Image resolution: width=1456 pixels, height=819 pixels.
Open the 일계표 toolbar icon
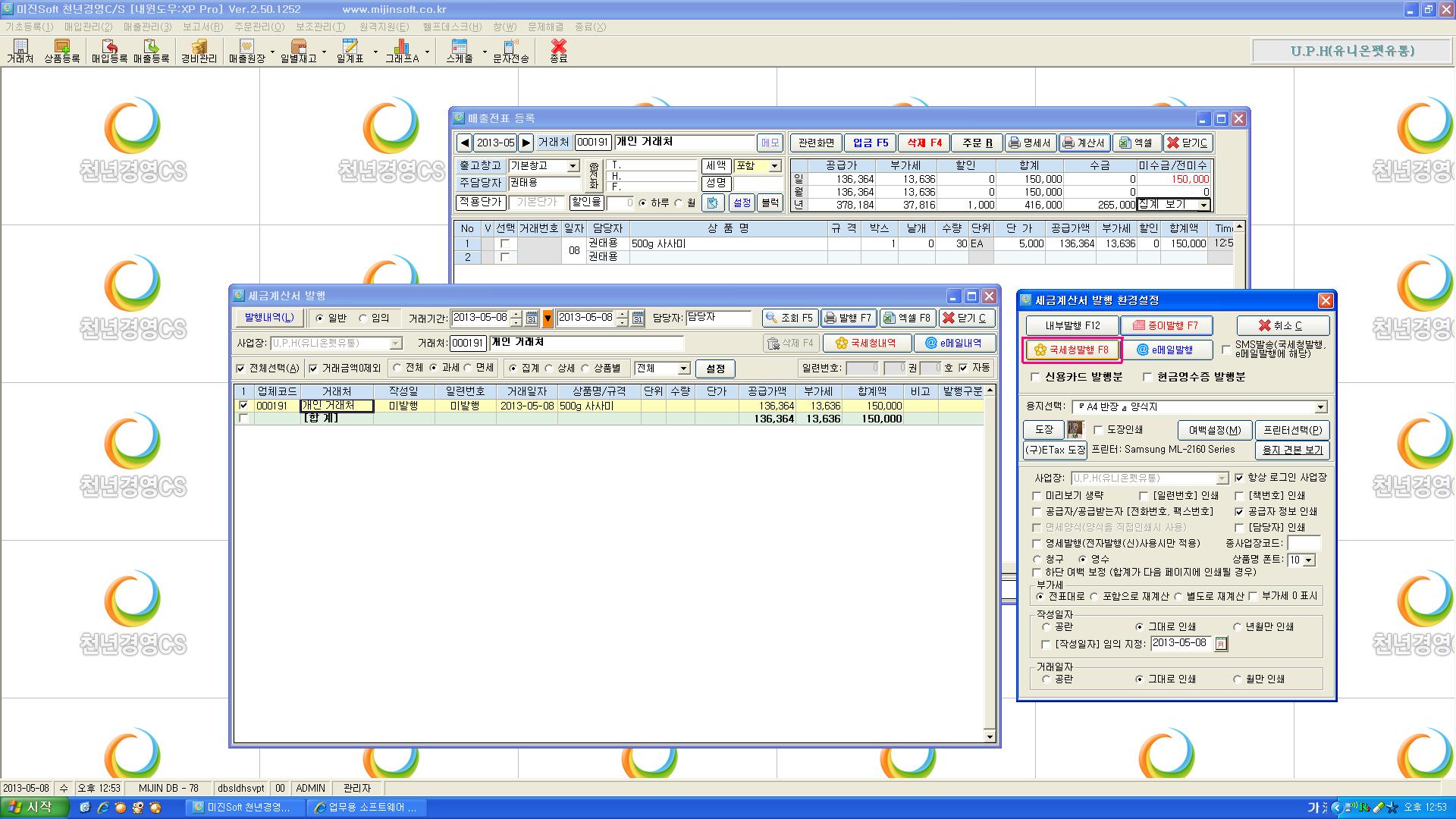[x=350, y=52]
